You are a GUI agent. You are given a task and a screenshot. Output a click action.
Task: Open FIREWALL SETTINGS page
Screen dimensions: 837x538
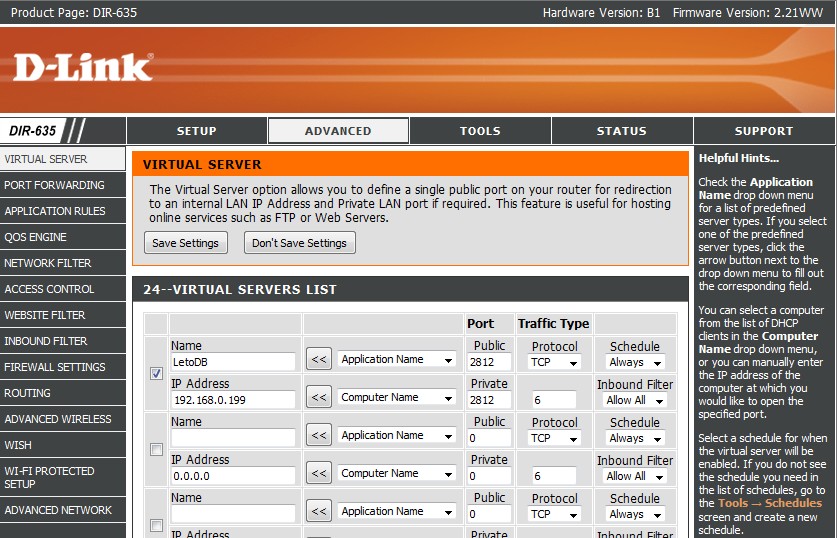point(62,367)
